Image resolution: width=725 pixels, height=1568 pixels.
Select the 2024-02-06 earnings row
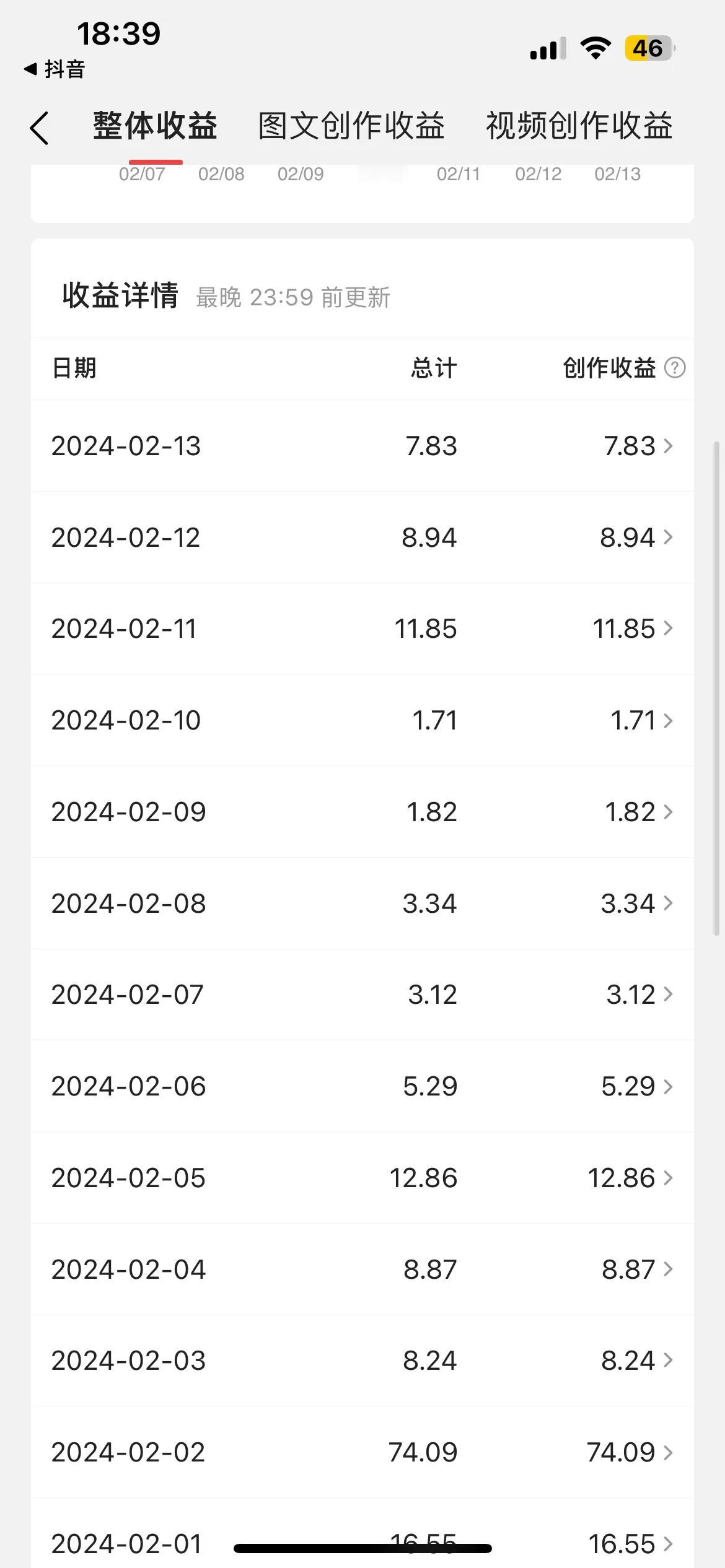click(362, 1086)
